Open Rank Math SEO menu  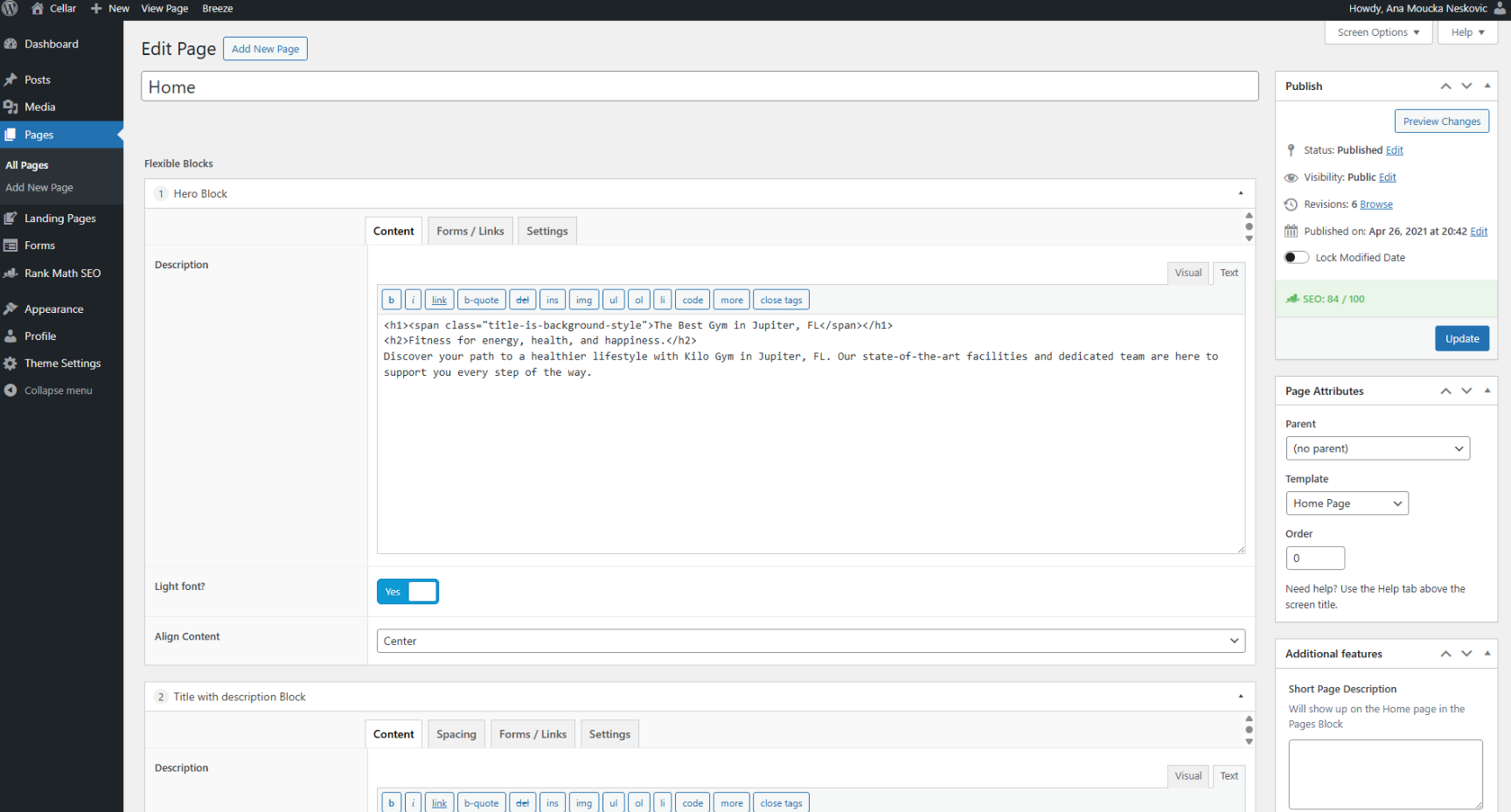pos(61,273)
